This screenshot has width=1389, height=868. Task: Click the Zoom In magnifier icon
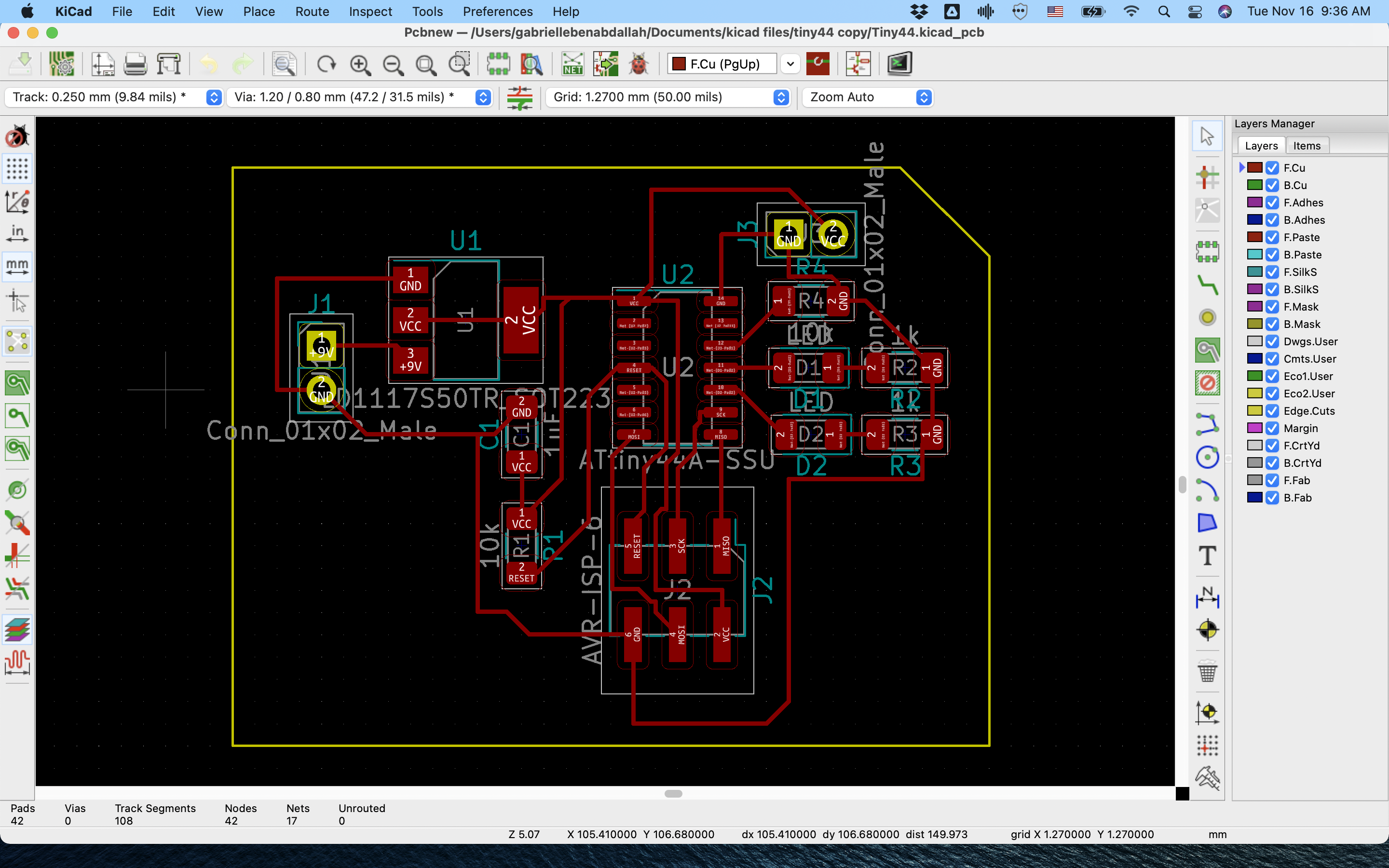coord(360,64)
